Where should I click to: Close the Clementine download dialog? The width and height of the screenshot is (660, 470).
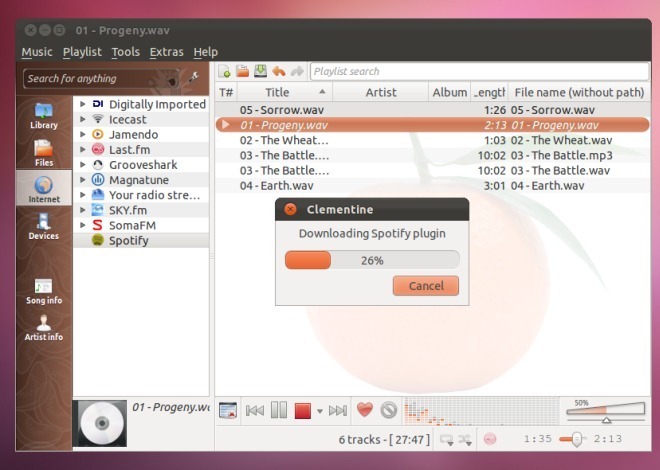(290, 209)
